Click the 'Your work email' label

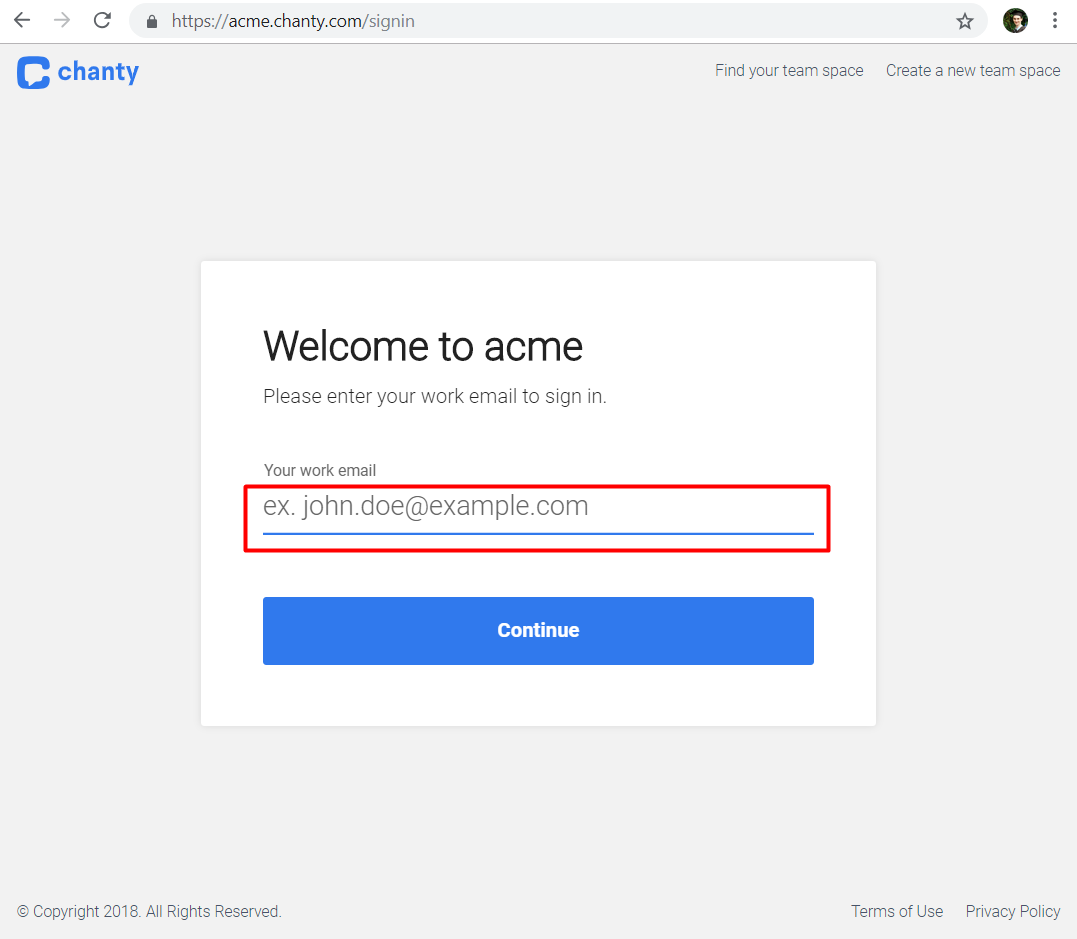point(320,471)
